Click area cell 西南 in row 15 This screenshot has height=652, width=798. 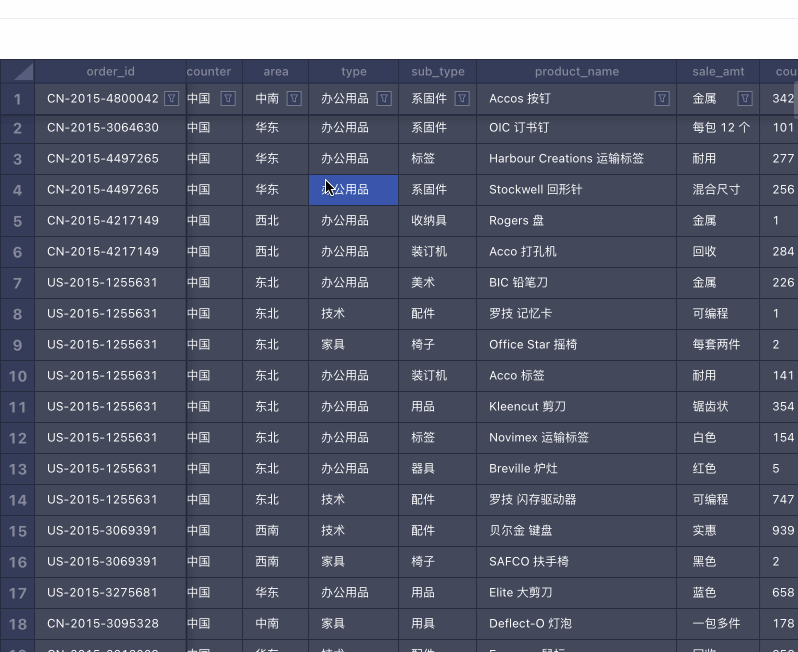tap(276, 531)
